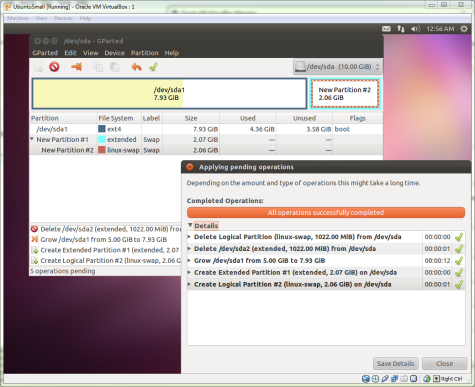Screen dimensions: 475x387
Task: Click checkmark for Delete Logical Partition operation
Action: (459, 237)
